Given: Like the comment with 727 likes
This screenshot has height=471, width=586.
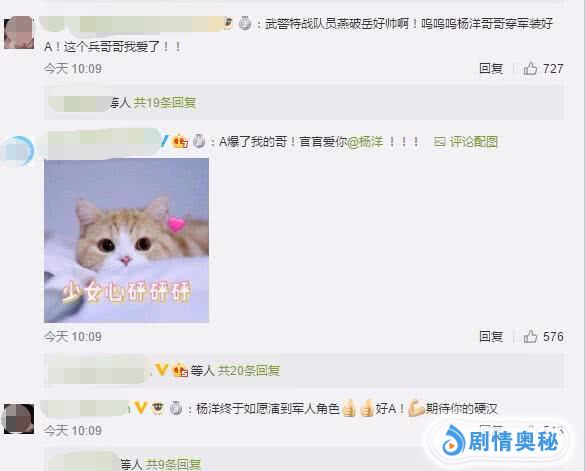Looking at the screenshot, I should [x=530, y=69].
